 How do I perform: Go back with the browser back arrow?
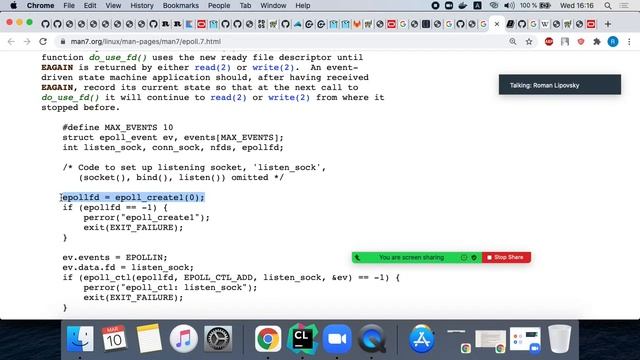tap(11, 42)
